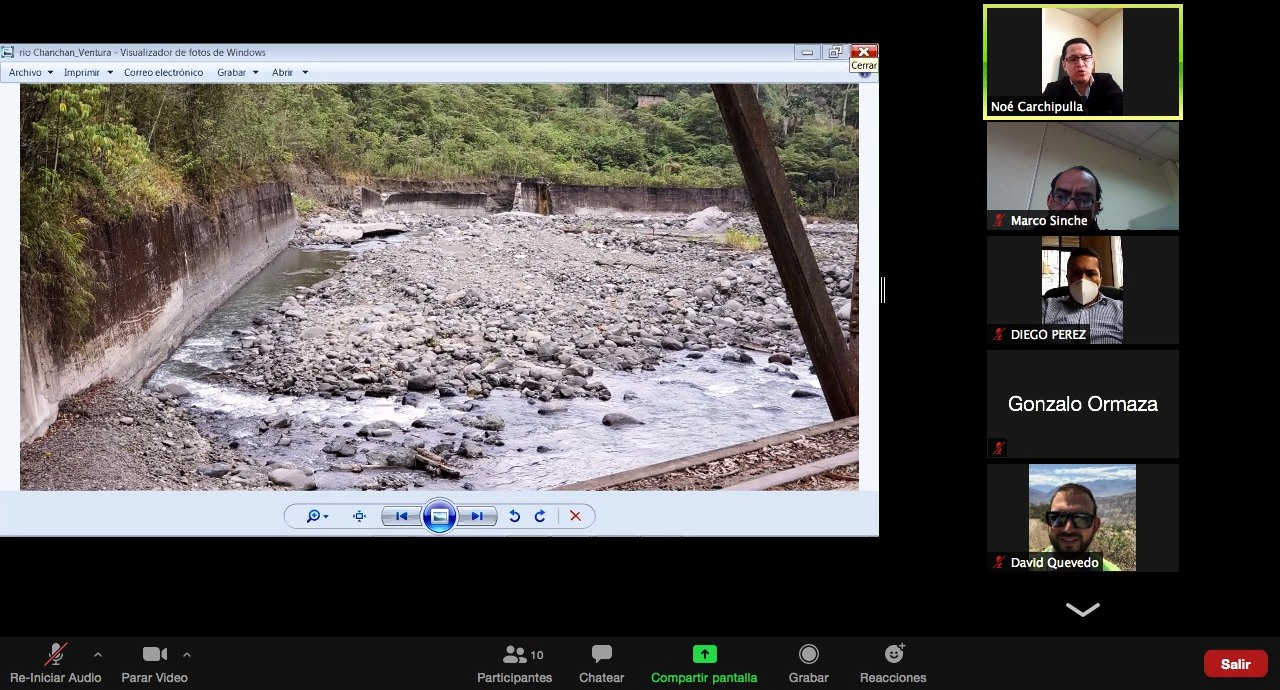Rotate the photo clockwise
This screenshot has height=690, width=1280.
[540, 516]
